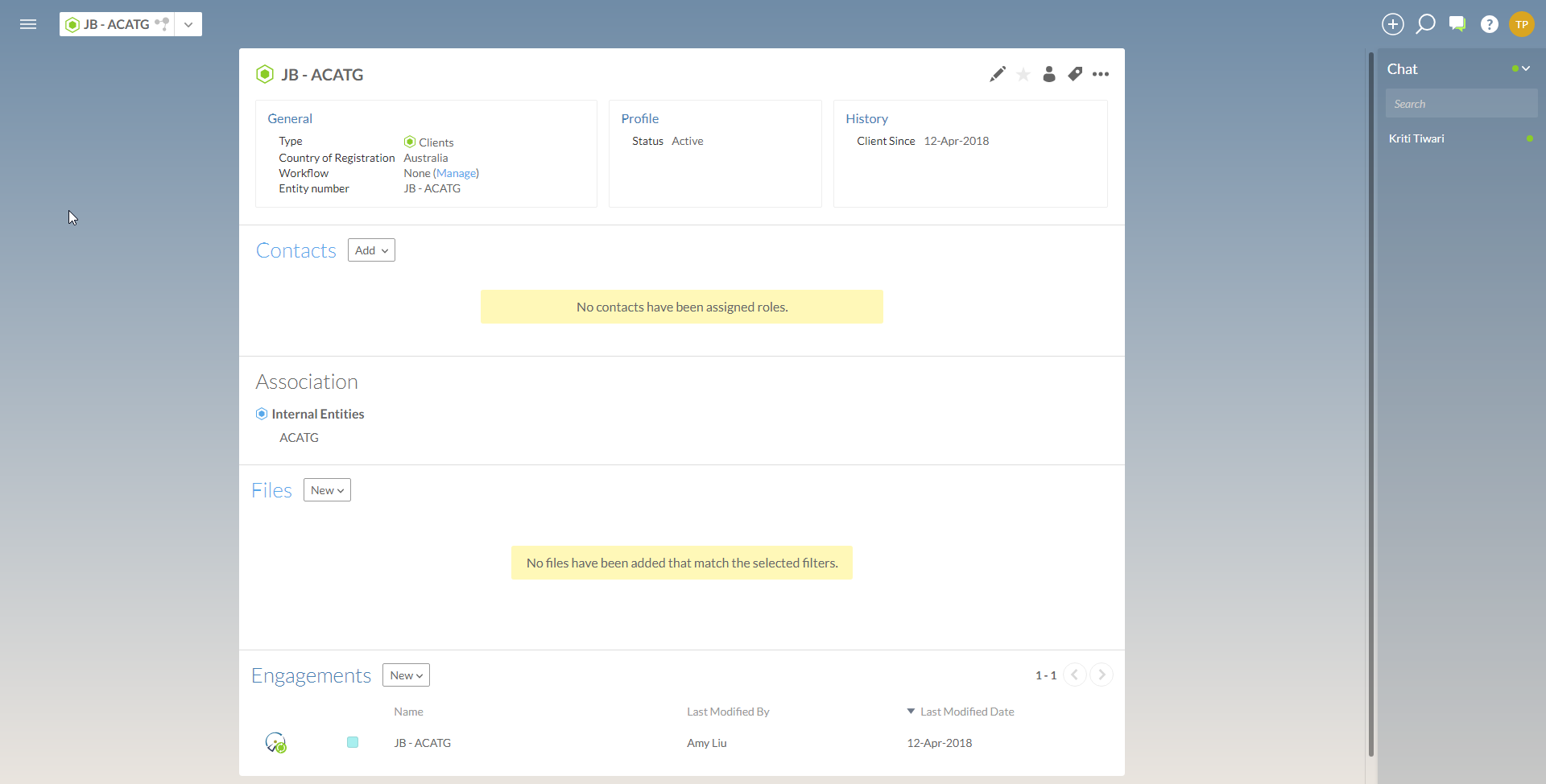Open the help question mark icon

point(1490,24)
